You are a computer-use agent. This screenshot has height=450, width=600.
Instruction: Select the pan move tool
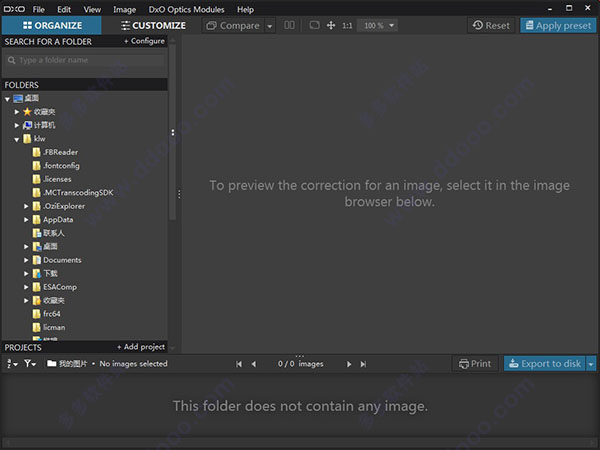331,25
